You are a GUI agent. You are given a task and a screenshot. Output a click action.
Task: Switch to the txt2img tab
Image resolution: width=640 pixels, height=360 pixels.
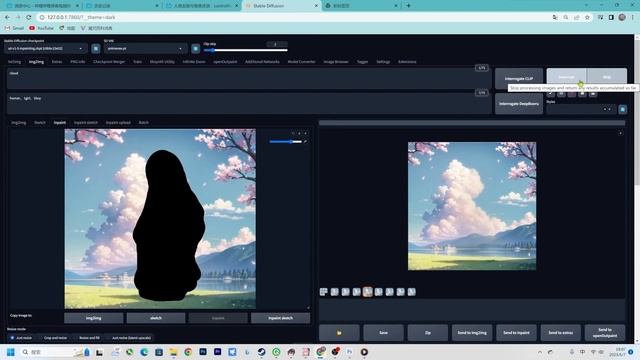coord(14,62)
